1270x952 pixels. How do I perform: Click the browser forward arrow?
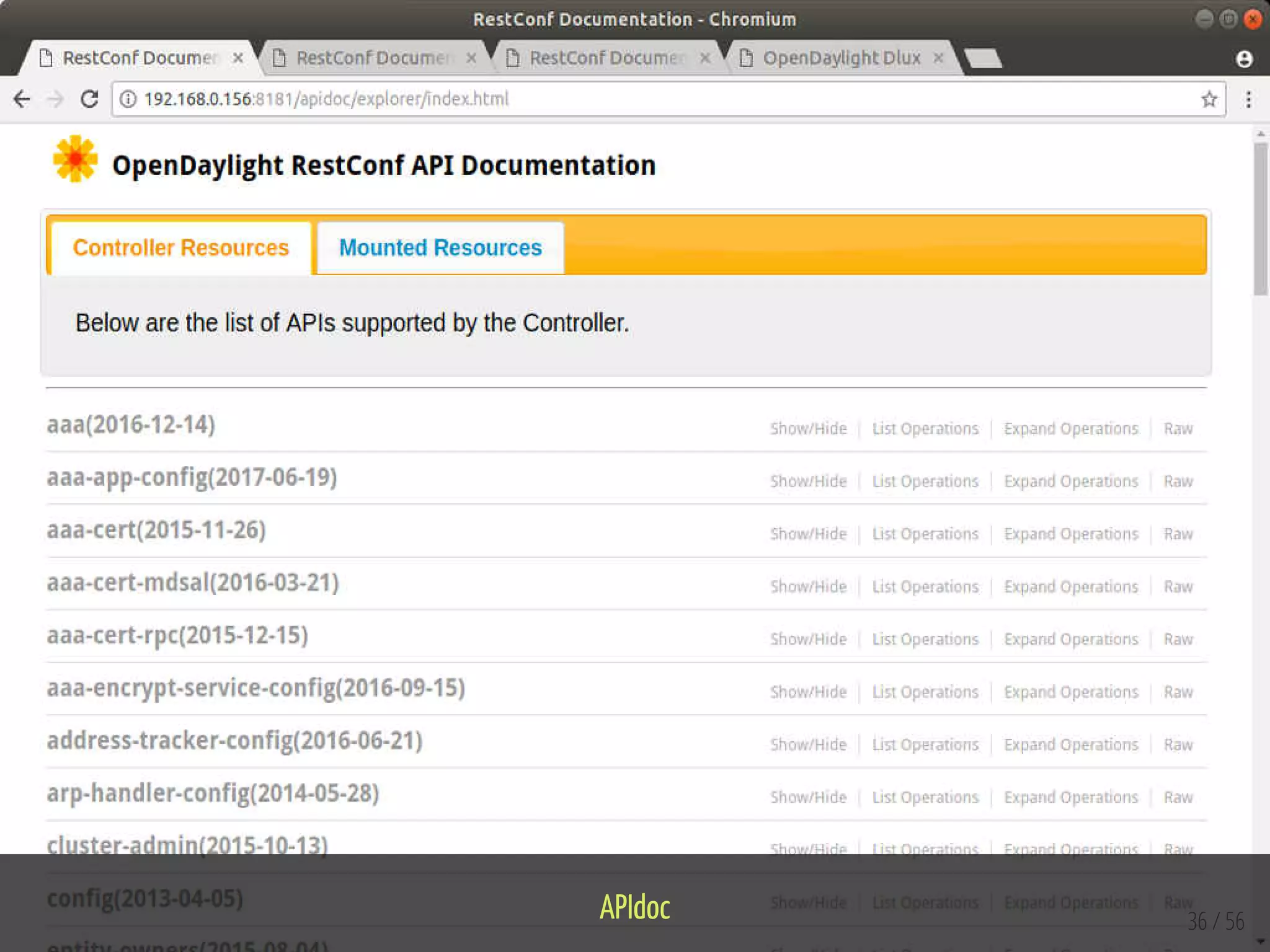click(56, 99)
